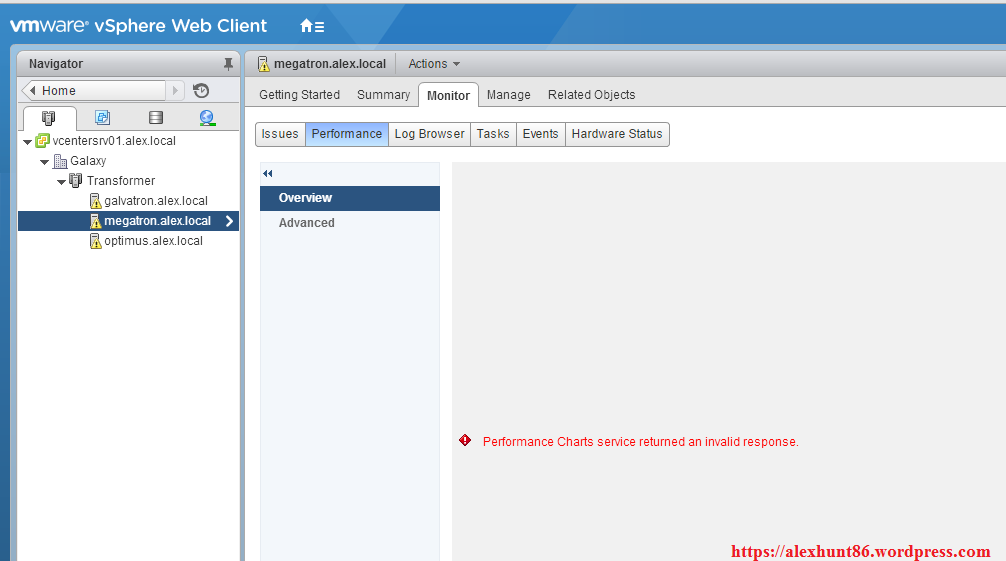Select Advanced performance view
1006x561 pixels.
(x=306, y=223)
